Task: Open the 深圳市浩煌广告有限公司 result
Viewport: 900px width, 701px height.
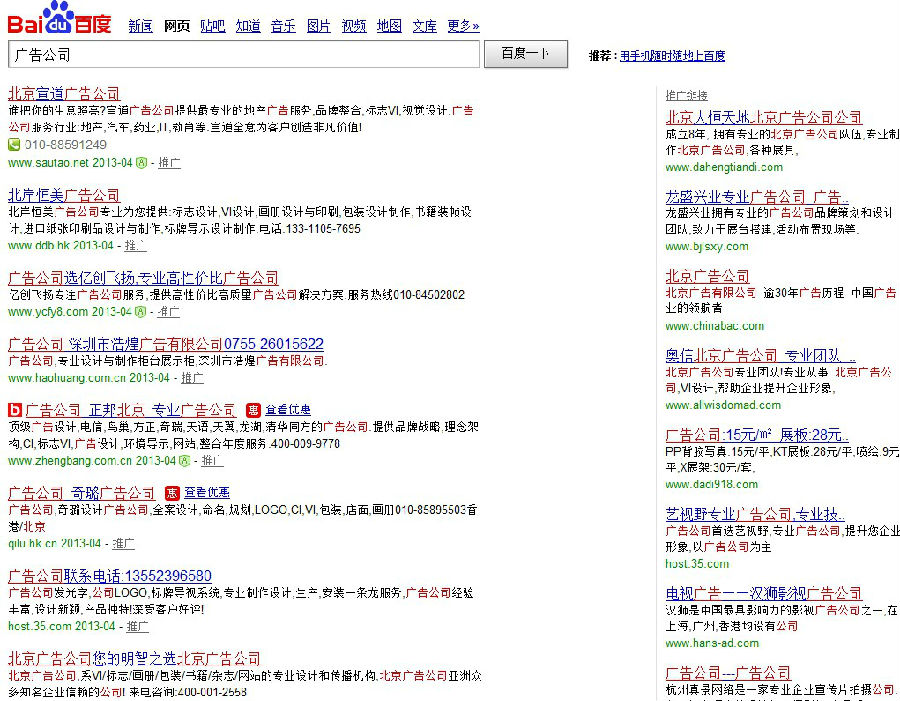Action: click(166, 344)
